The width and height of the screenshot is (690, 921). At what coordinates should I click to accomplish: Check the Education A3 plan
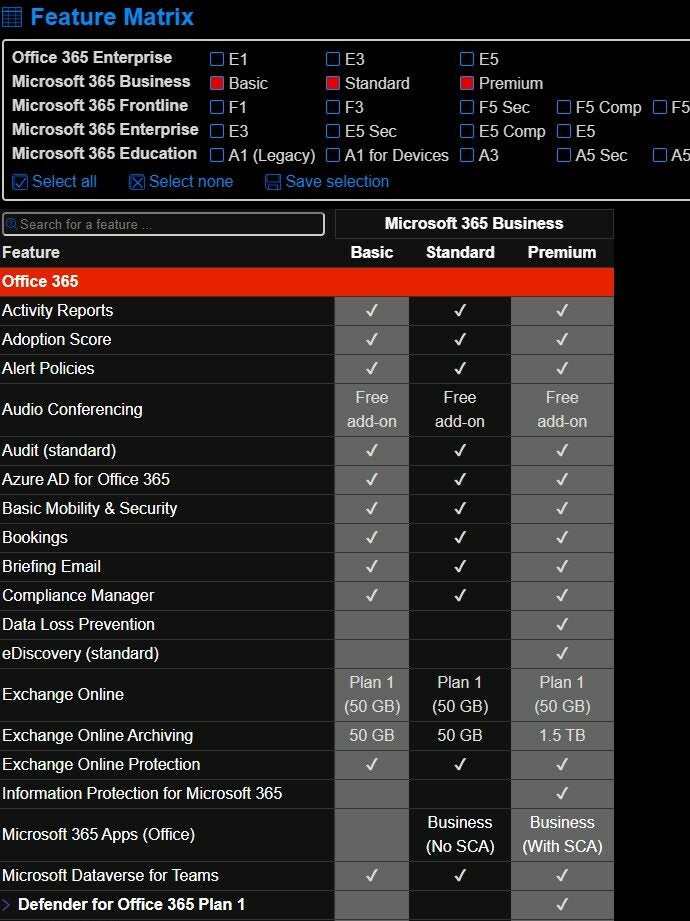[x=467, y=156]
